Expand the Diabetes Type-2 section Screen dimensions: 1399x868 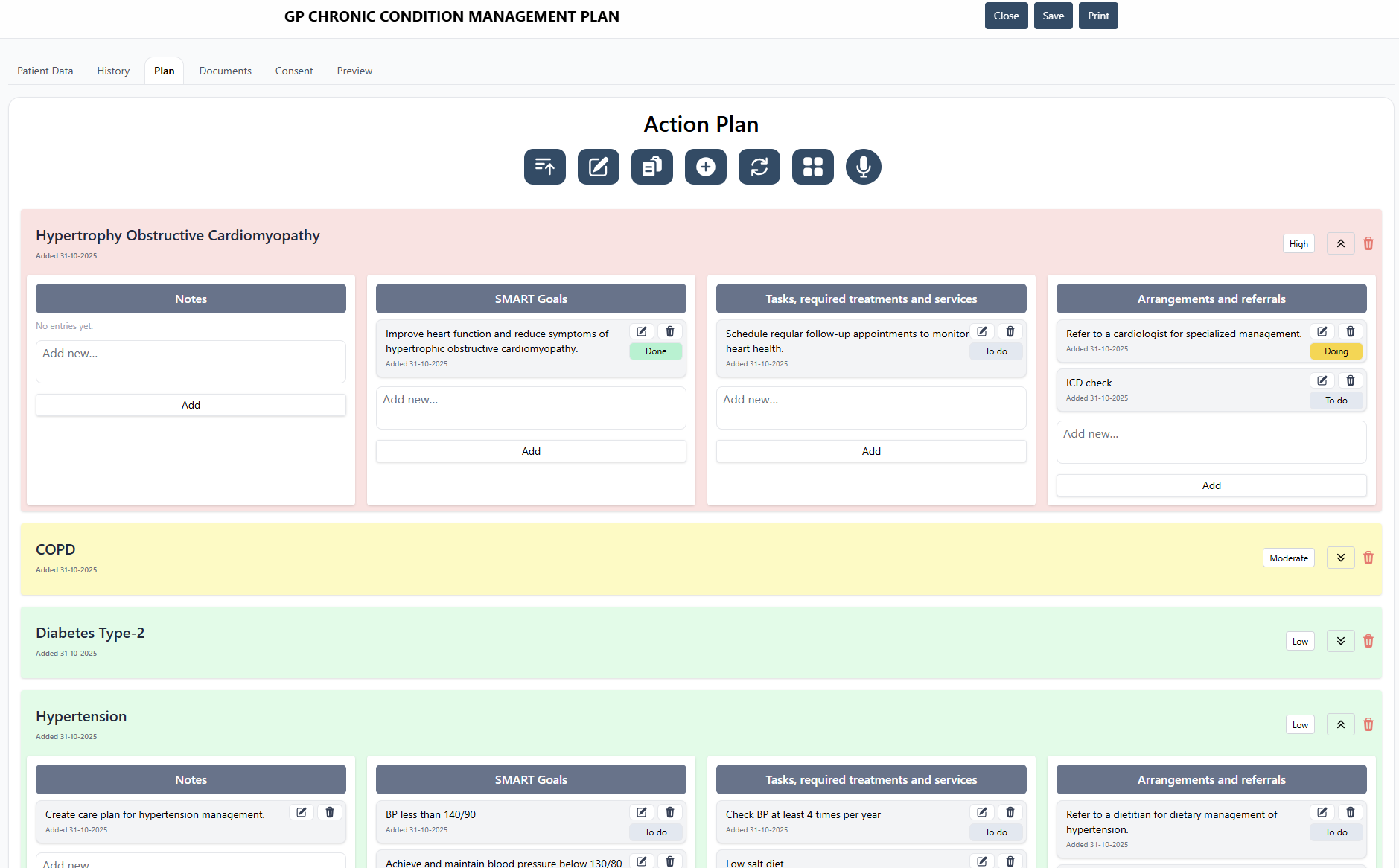(1340, 640)
